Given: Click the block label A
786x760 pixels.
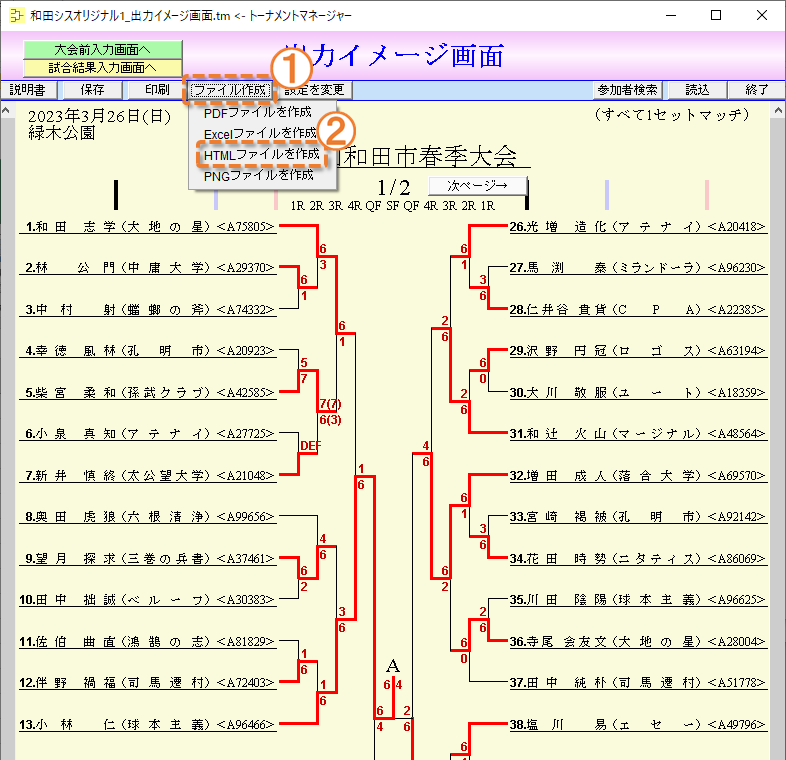Looking at the screenshot, I should click(393, 666).
